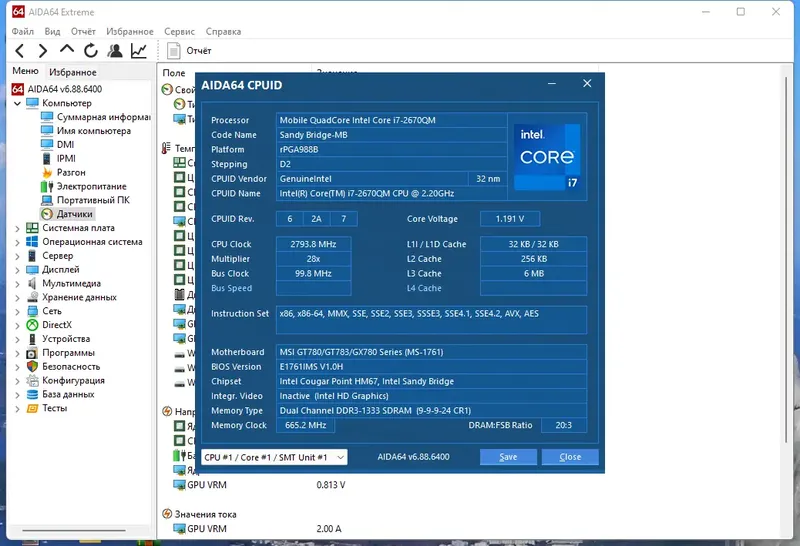Go back with the left arrow toolbar icon

point(19,51)
